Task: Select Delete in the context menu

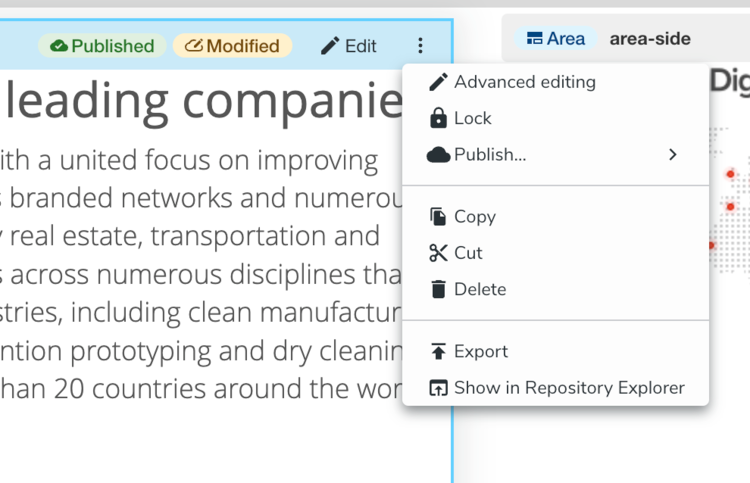Action: point(555,289)
